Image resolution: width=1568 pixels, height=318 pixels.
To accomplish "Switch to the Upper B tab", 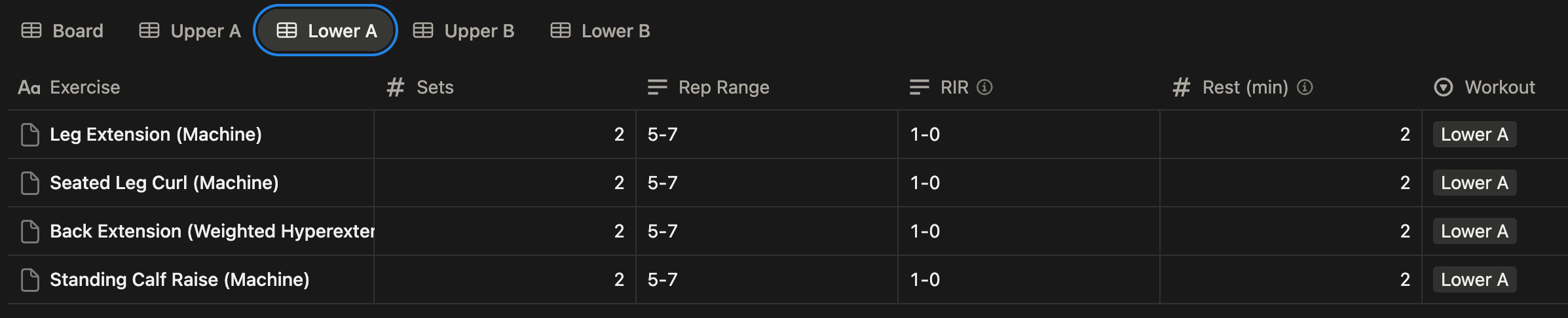I will [464, 31].
